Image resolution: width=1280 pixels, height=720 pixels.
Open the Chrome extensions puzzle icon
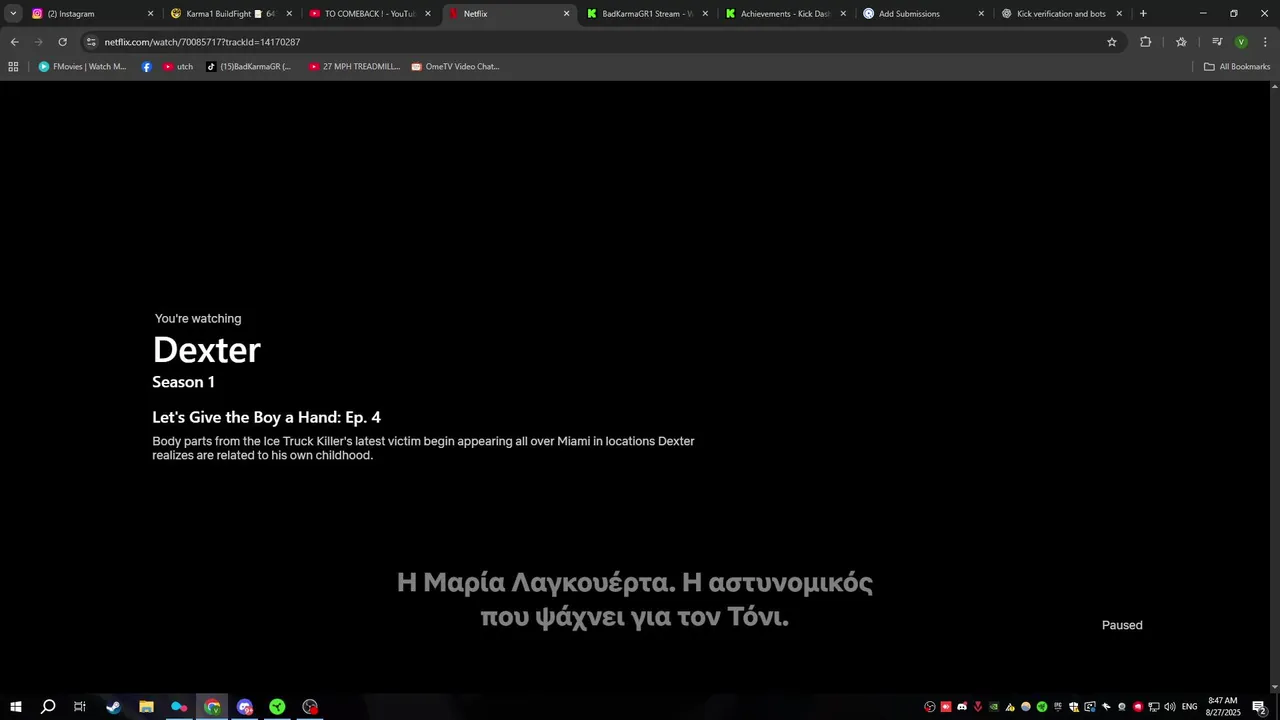[x=1145, y=42]
